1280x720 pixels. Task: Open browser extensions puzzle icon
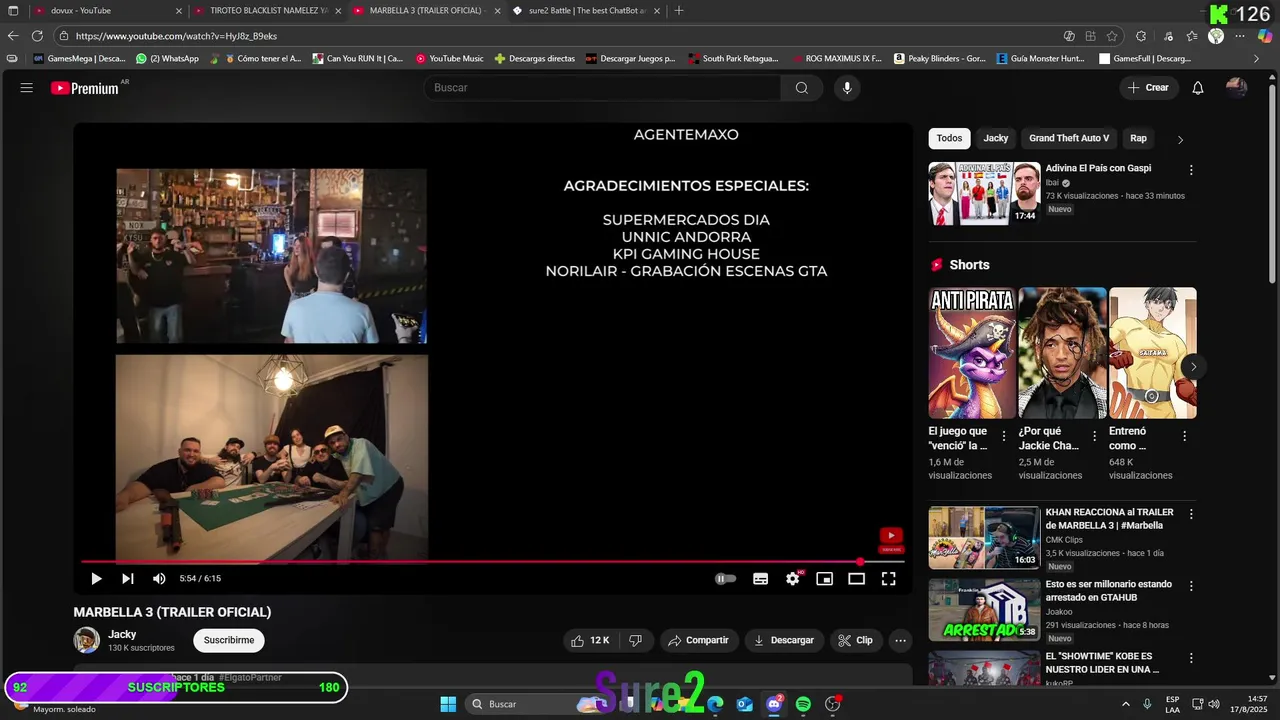(1141, 36)
